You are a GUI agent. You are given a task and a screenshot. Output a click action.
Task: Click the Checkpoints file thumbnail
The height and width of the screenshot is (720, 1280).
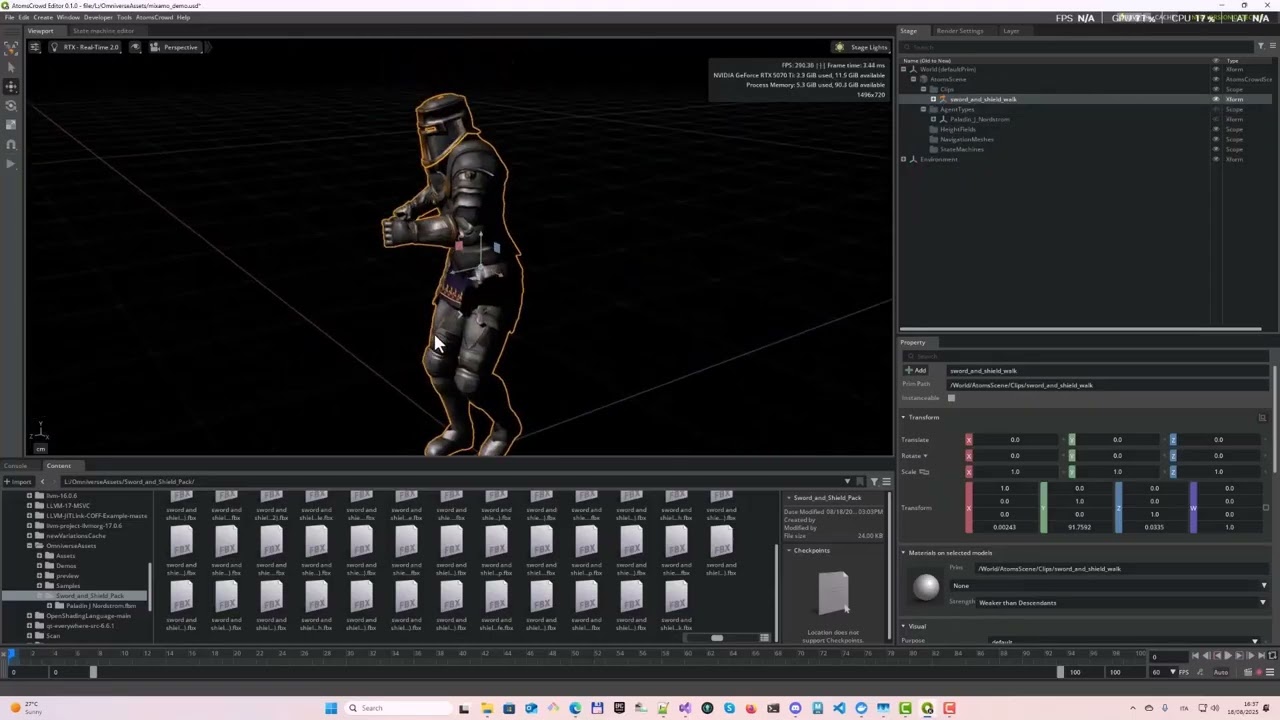tap(833, 592)
